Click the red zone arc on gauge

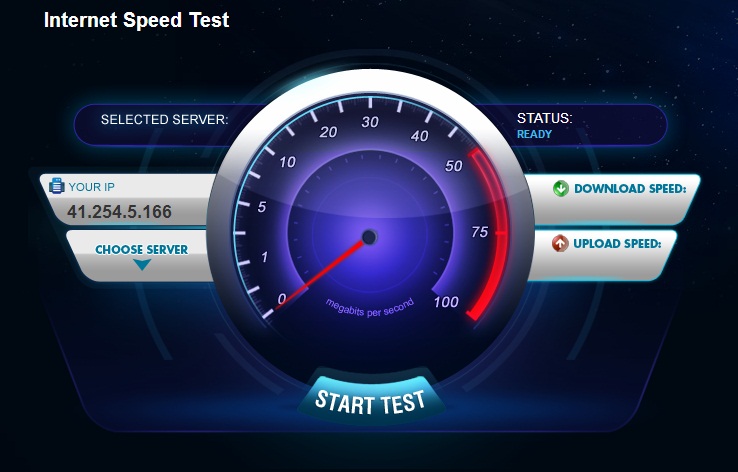pyautogui.click(x=492, y=233)
